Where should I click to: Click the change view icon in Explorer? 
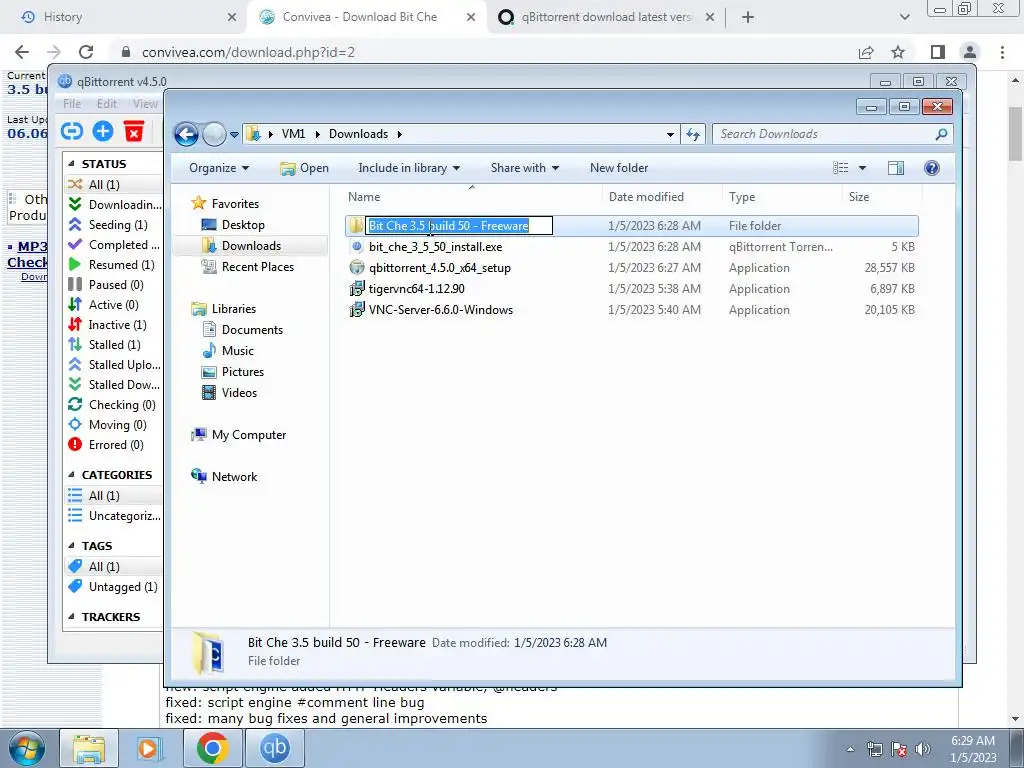click(840, 168)
